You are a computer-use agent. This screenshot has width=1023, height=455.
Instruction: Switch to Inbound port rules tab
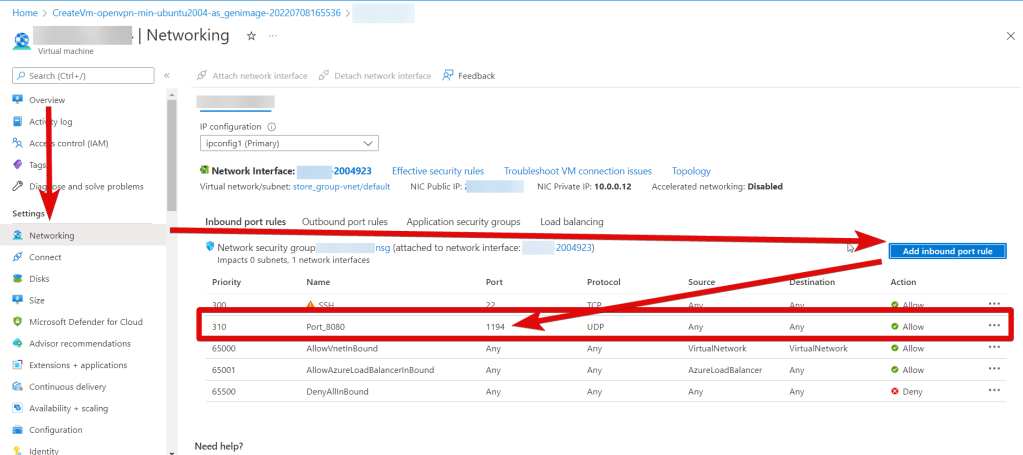coord(245,222)
